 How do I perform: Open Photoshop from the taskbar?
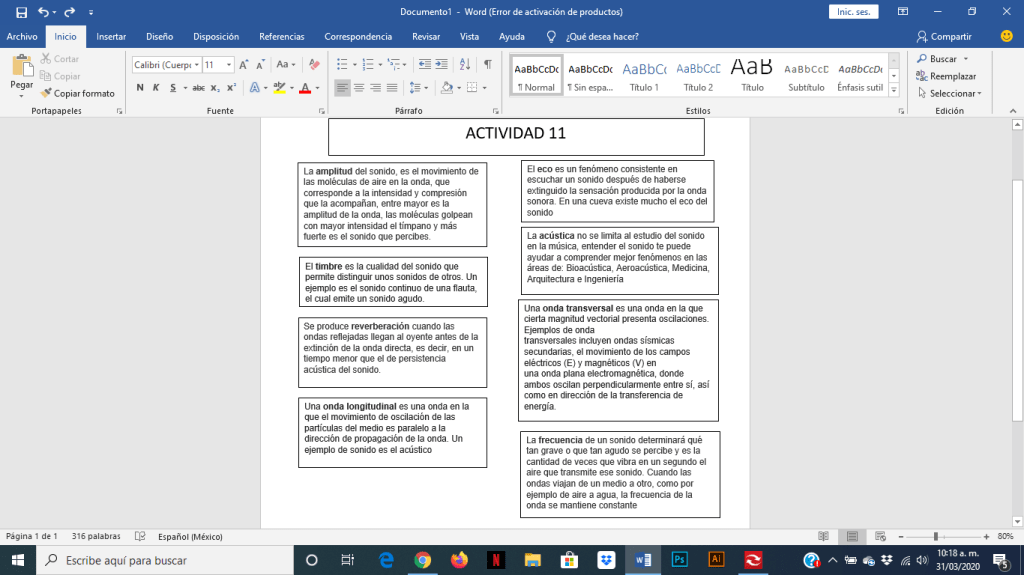pos(679,560)
